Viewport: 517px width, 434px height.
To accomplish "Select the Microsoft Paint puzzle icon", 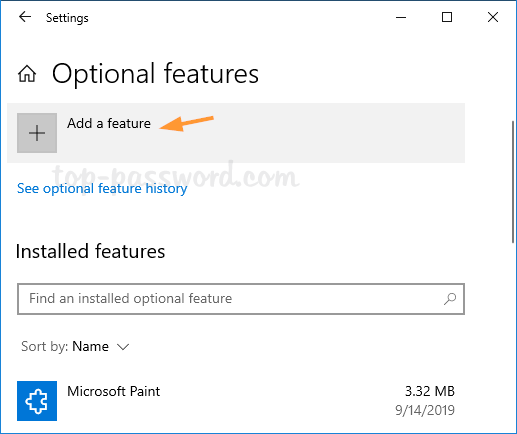I will [37, 401].
